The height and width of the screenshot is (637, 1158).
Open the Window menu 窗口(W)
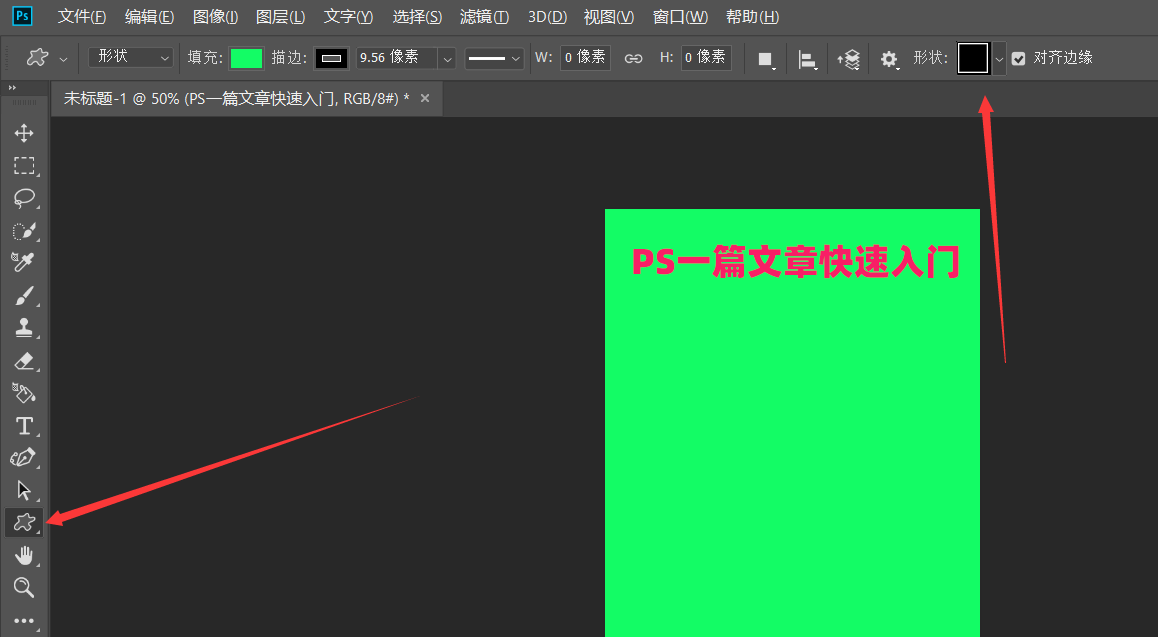click(680, 16)
